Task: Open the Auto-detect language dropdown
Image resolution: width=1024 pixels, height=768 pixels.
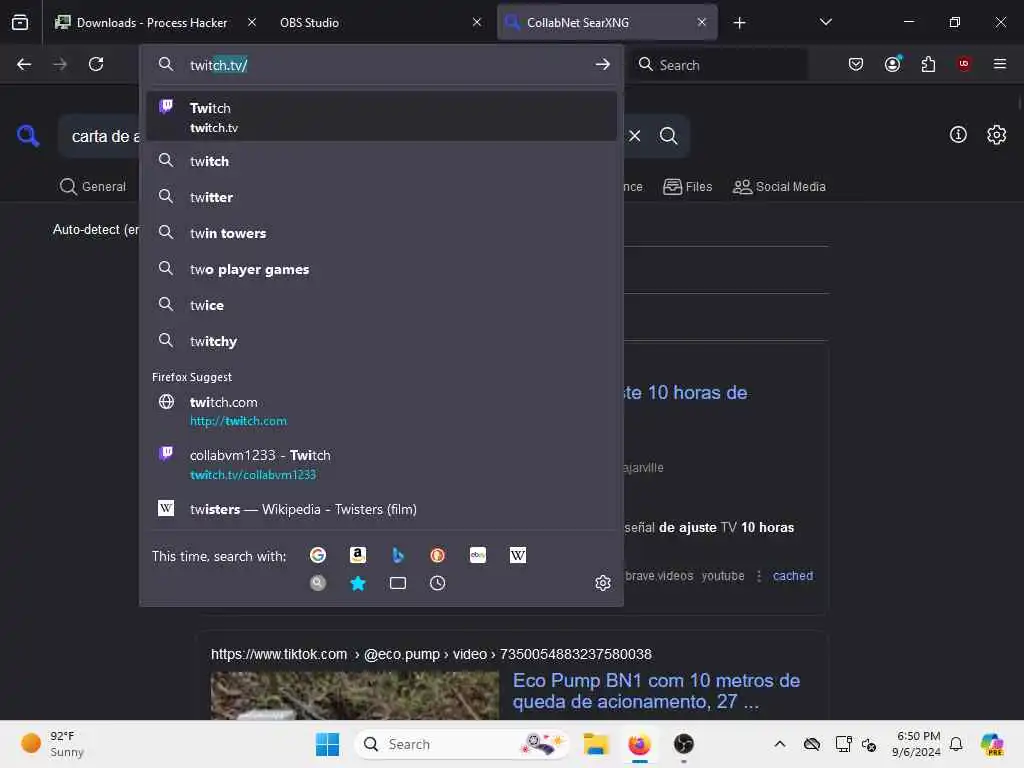Action: pos(95,229)
